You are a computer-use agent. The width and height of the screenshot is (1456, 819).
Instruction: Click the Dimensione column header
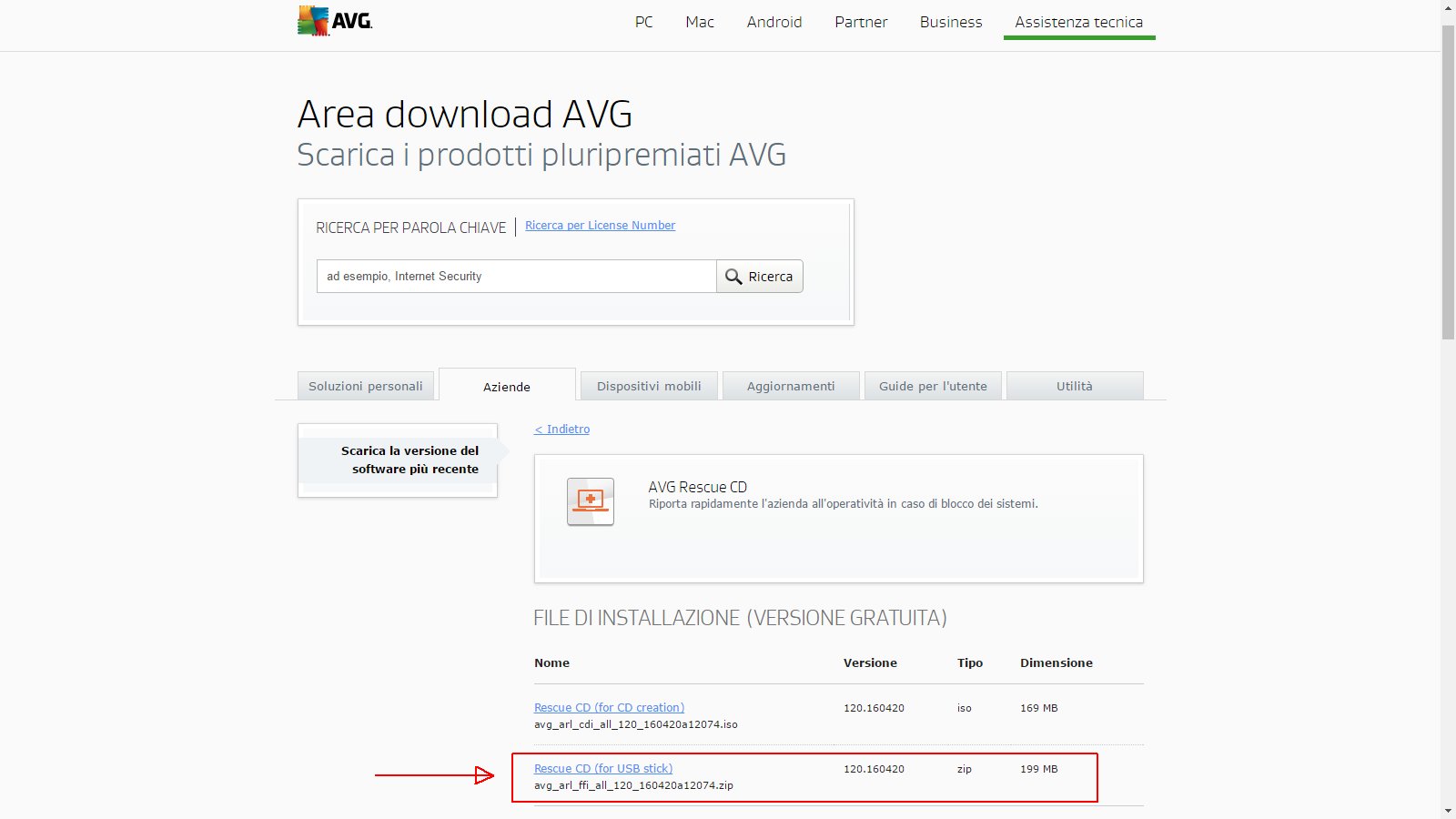[1057, 663]
